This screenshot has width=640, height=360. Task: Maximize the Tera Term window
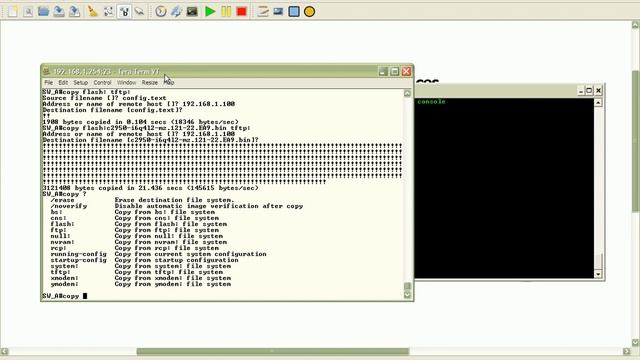pyautogui.click(x=395, y=71)
